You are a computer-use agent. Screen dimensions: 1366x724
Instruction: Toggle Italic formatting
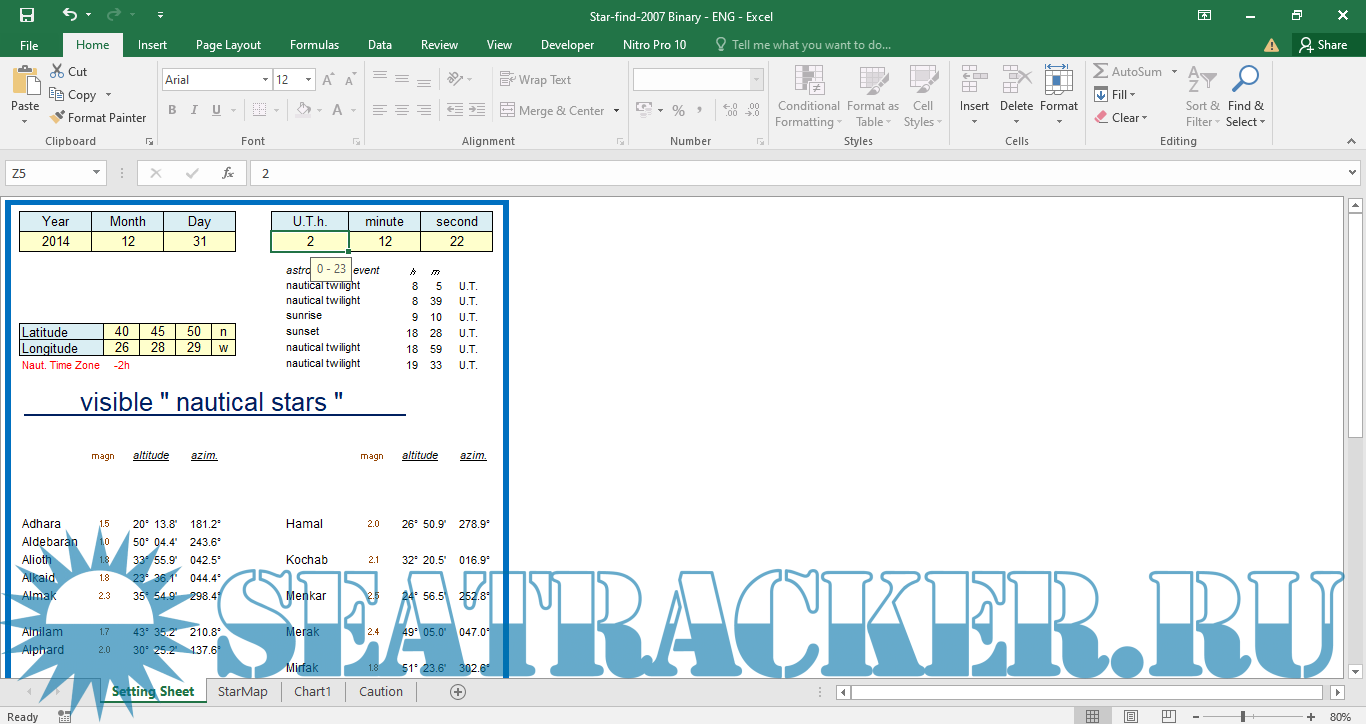(x=194, y=110)
